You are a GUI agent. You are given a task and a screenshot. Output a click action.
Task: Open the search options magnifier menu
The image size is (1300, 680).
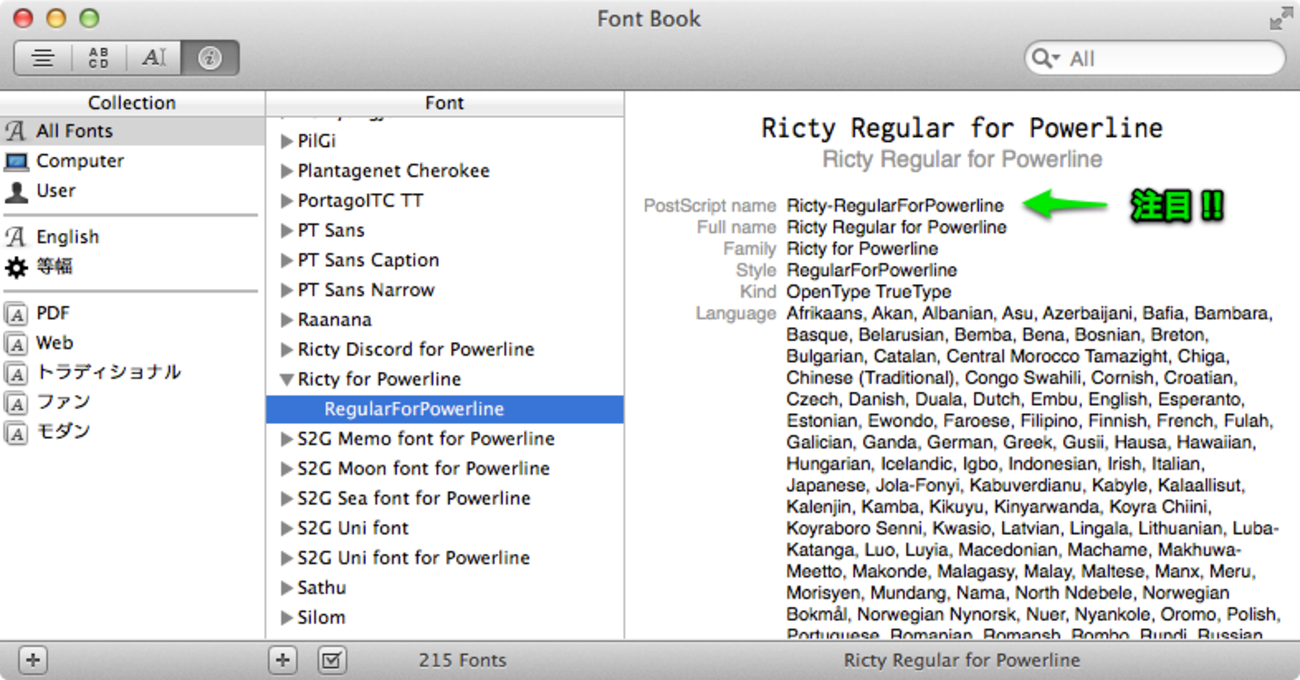tap(1046, 58)
